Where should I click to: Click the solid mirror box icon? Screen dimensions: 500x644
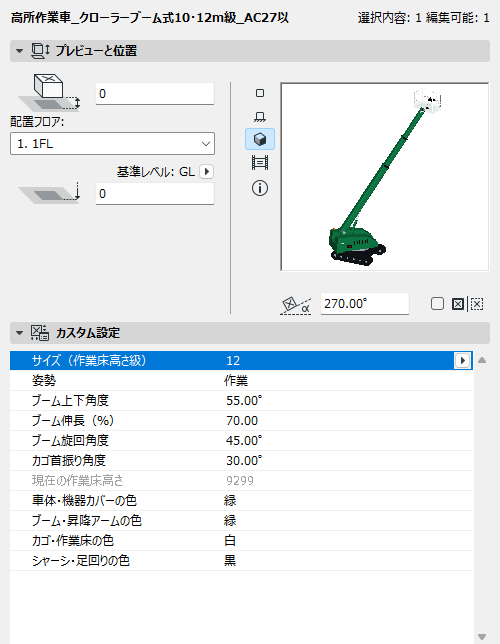coord(458,304)
